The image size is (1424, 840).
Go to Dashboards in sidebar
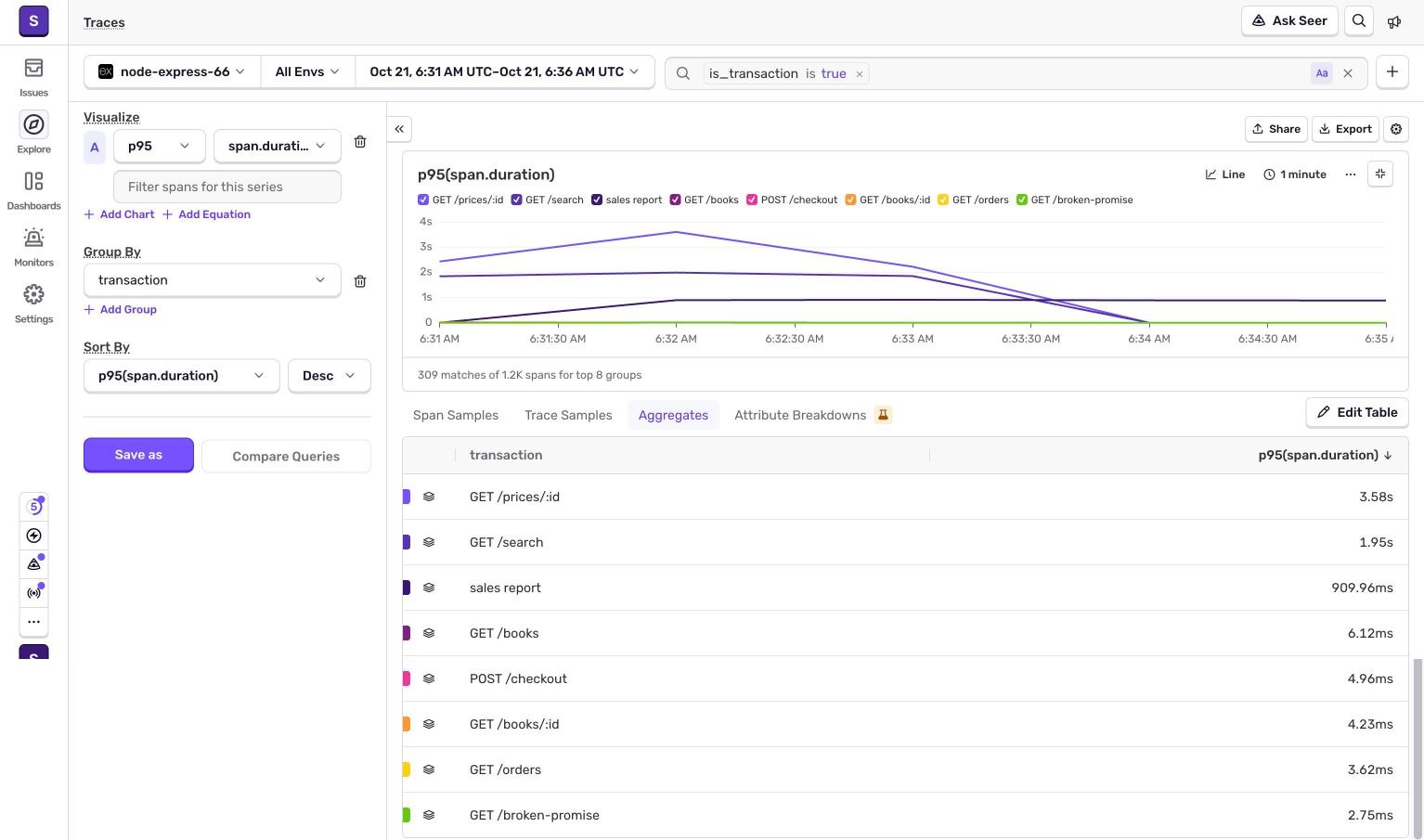tap(33, 190)
